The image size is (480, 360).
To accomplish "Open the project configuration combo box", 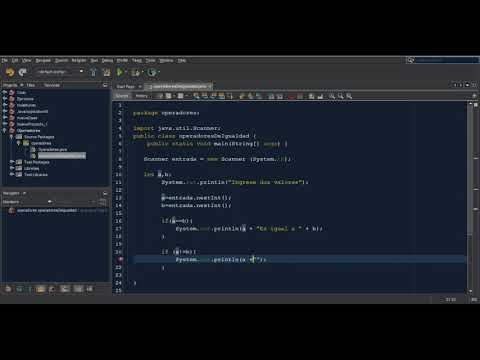I will 60,72.
